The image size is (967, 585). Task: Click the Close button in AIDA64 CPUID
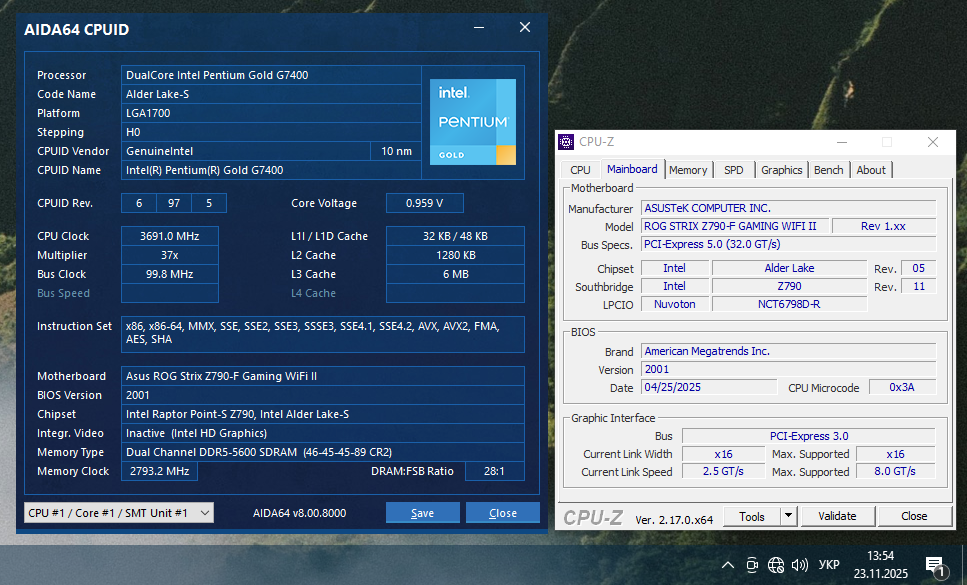tap(503, 513)
